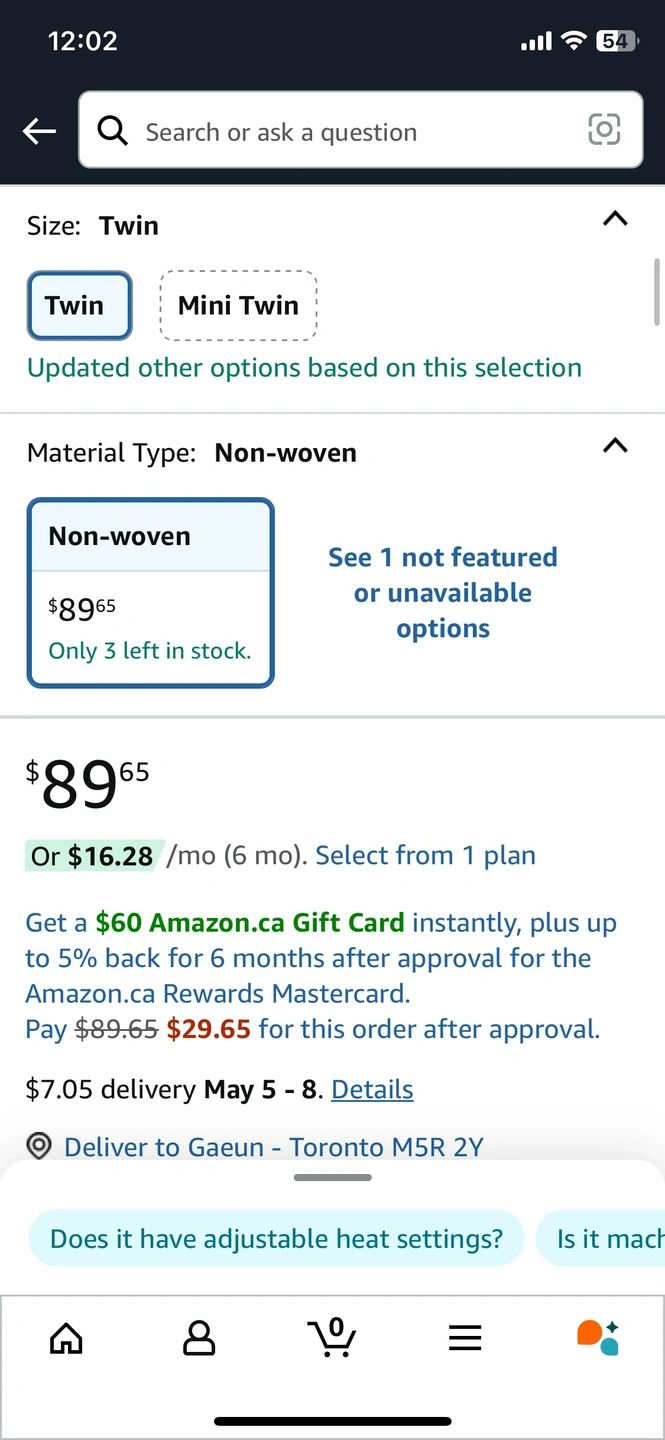Image resolution: width=665 pixels, height=1440 pixels.
Task: Focus the 'Search or ask a question' field
Action: tap(361, 130)
